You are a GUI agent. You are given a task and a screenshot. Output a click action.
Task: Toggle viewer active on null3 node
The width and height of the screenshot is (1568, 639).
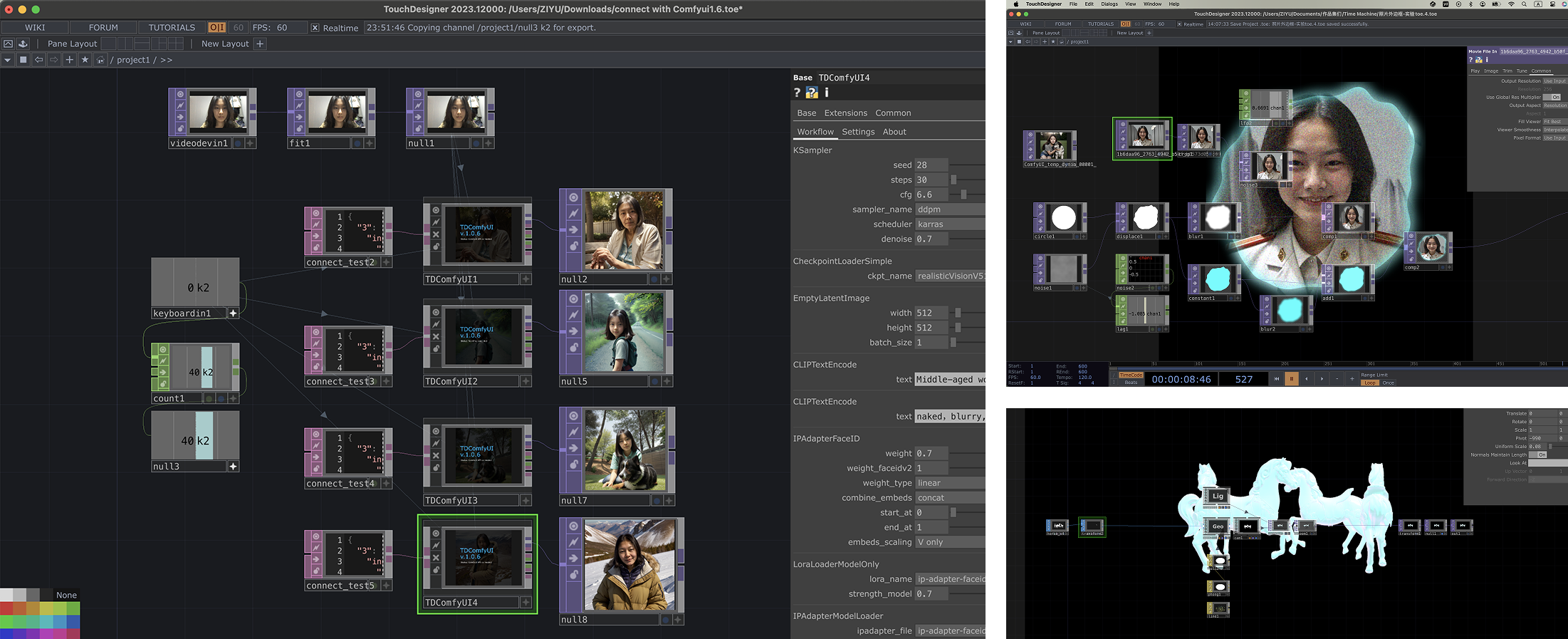(233, 467)
